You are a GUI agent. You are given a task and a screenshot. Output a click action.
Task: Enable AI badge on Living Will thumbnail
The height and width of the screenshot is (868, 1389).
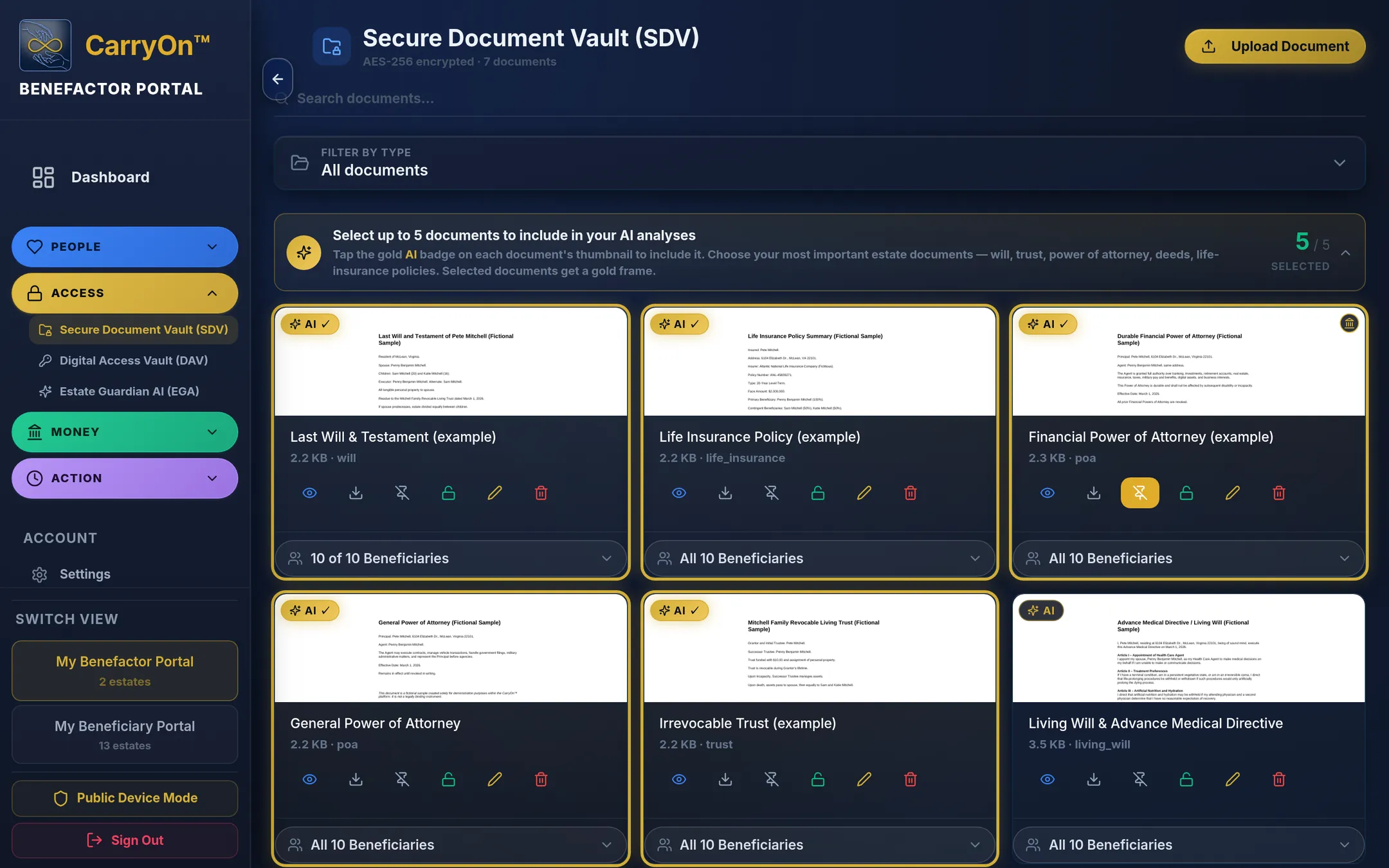click(1041, 611)
